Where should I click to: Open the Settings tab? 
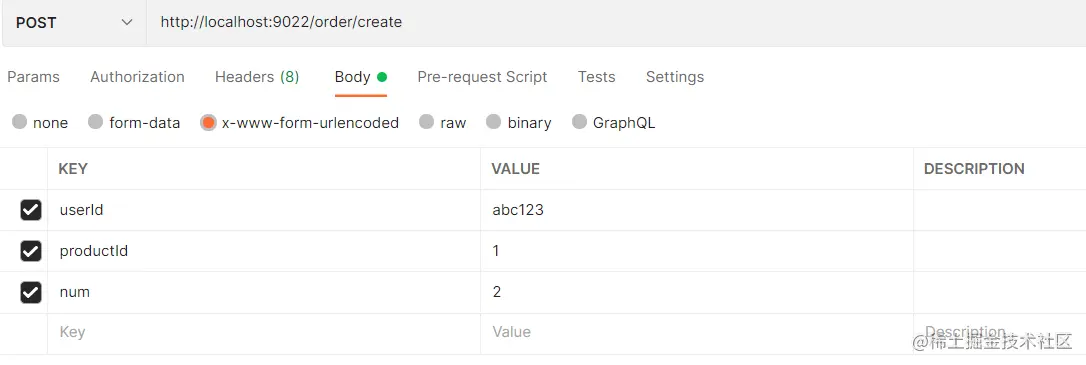[675, 77]
